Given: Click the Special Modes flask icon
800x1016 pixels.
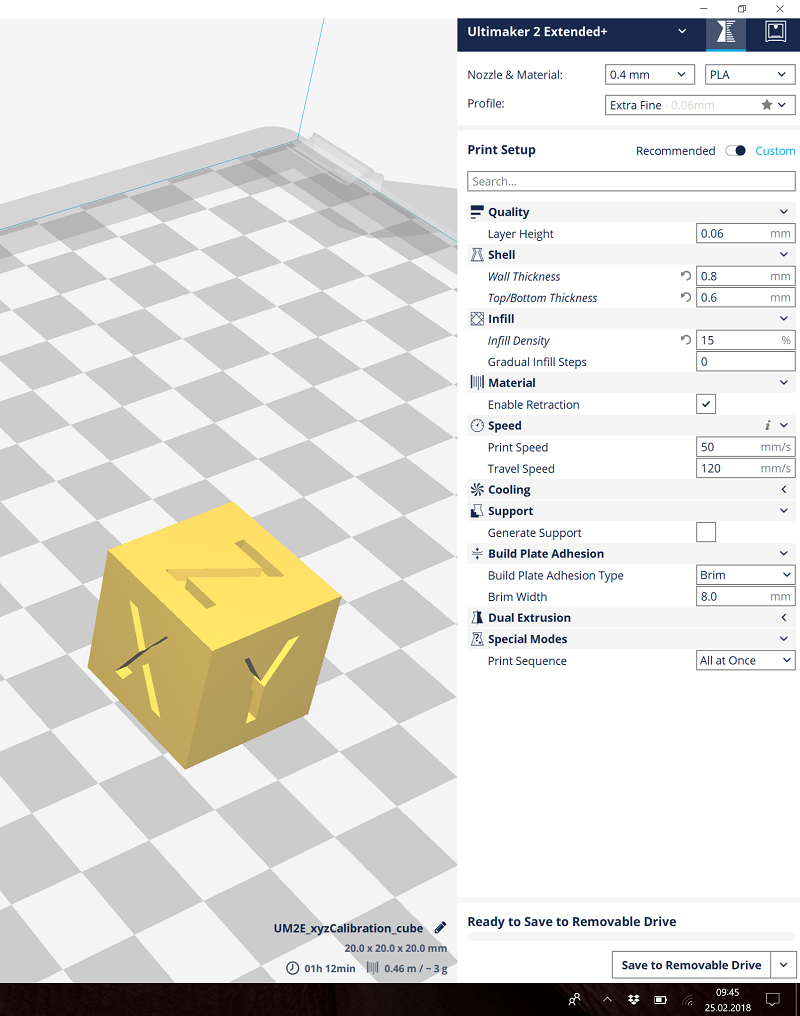Looking at the screenshot, I should 477,639.
